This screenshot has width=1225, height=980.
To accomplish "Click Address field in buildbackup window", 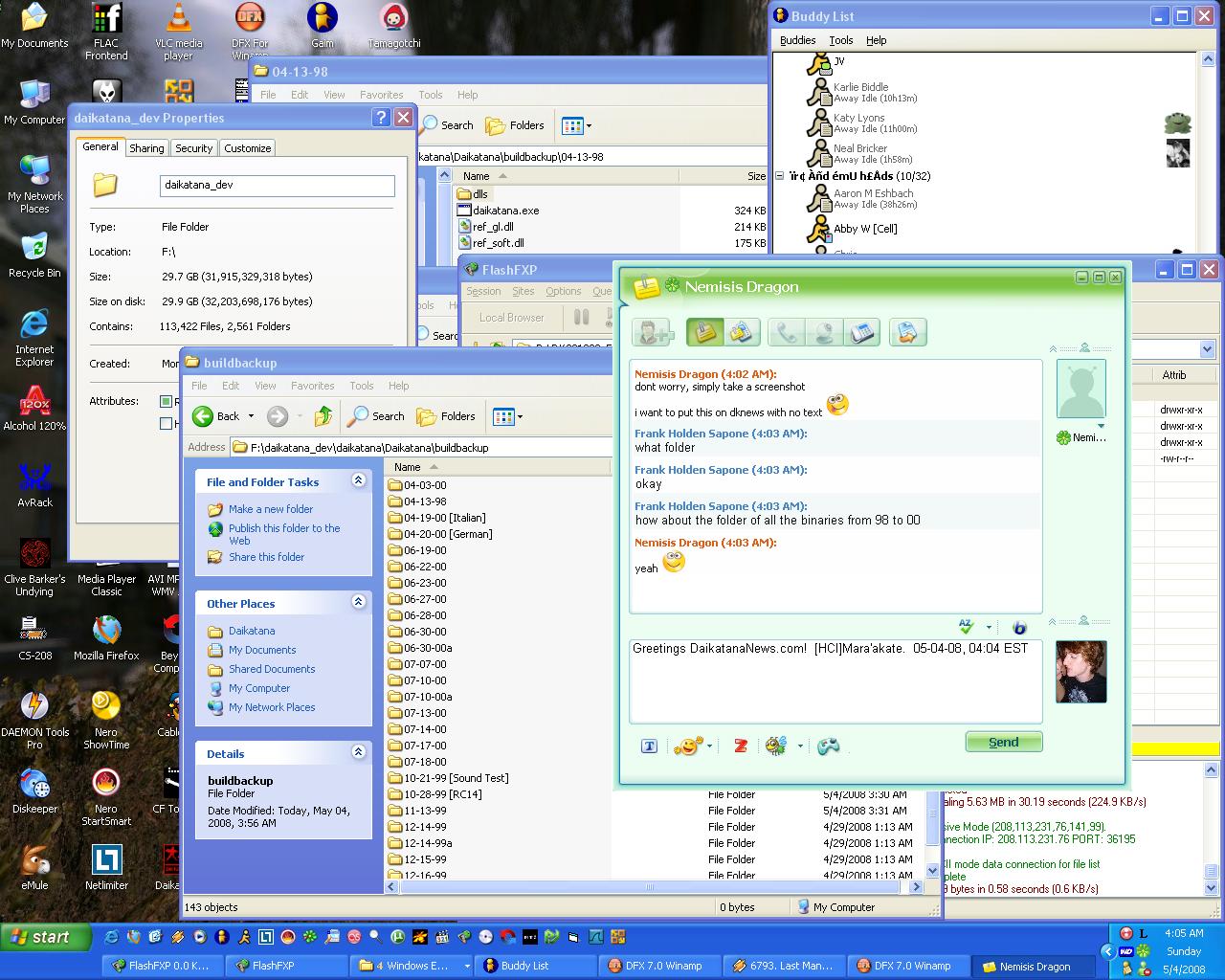I will 421,447.
